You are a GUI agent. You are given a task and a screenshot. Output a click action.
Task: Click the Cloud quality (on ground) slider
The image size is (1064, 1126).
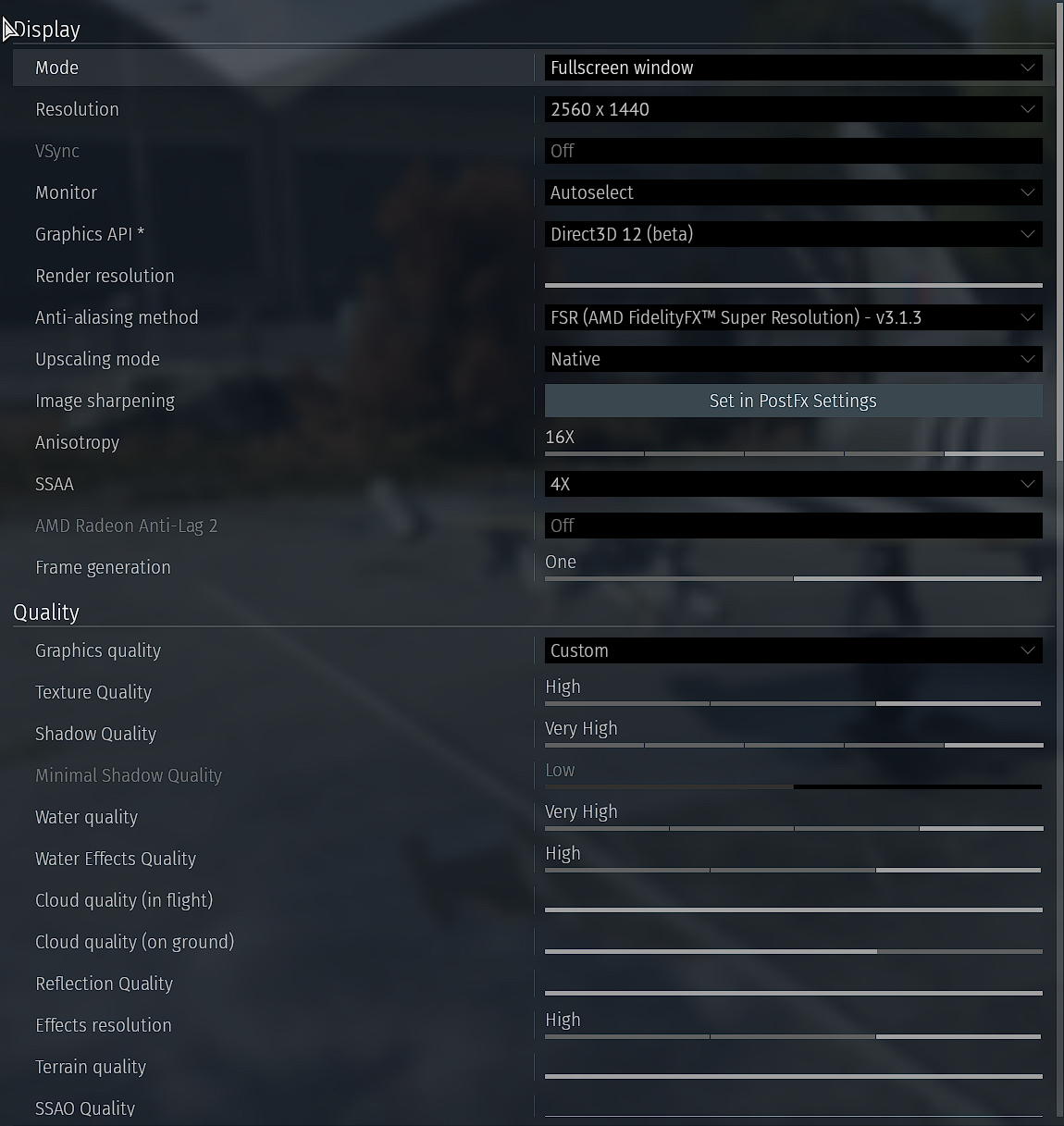click(x=793, y=951)
